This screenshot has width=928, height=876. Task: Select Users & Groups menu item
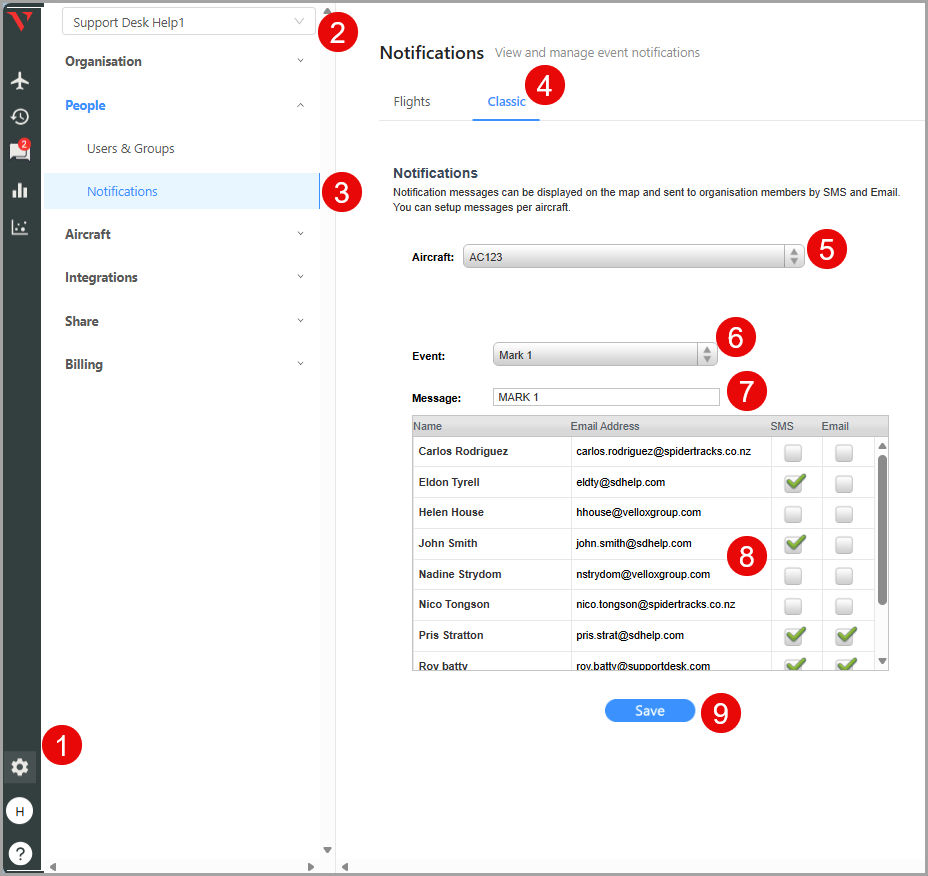click(x=131, y=149)
